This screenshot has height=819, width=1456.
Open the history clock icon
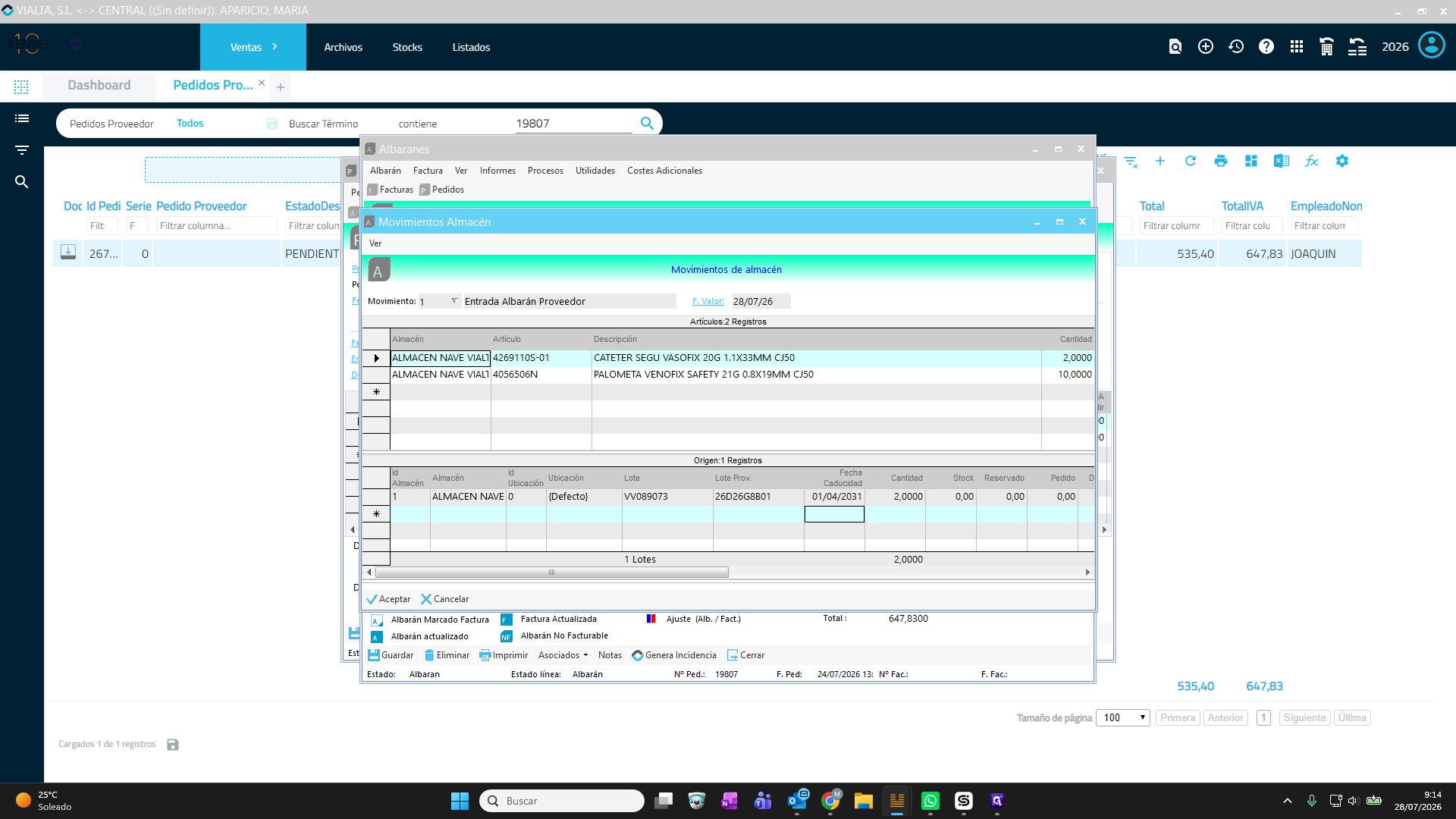1236,47
